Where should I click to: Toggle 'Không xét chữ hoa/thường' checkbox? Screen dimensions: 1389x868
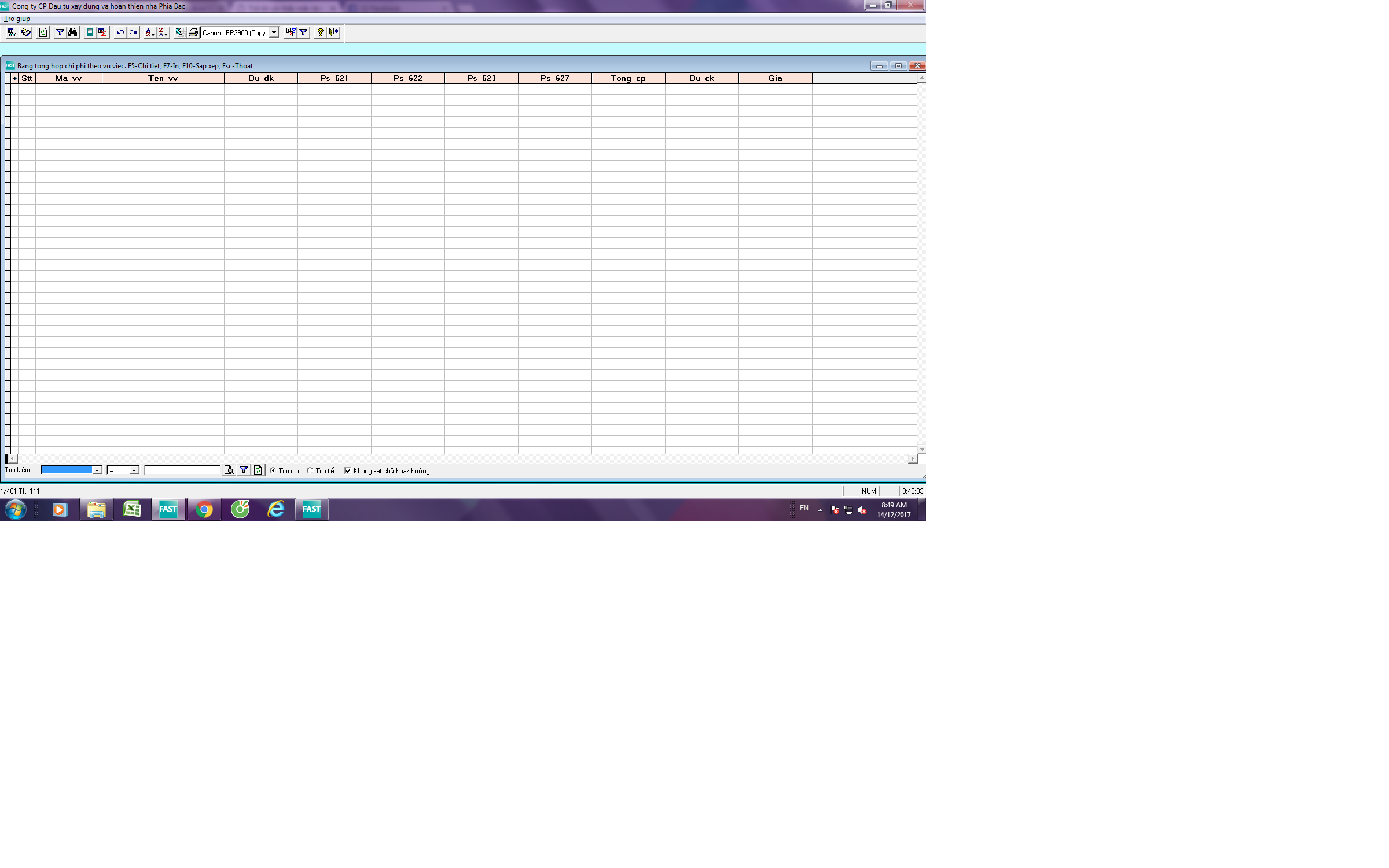tap(348, 470)
